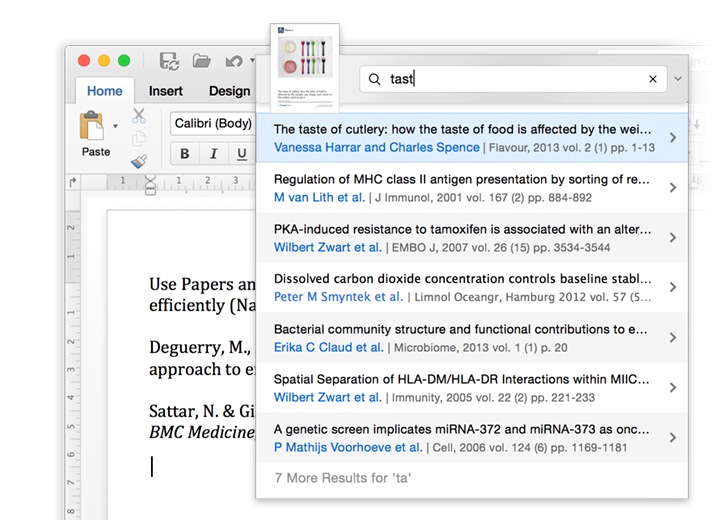The image size is (716, 520).
Task: Expand chevron for Spatial Separation result
Action: click(673, 388)
